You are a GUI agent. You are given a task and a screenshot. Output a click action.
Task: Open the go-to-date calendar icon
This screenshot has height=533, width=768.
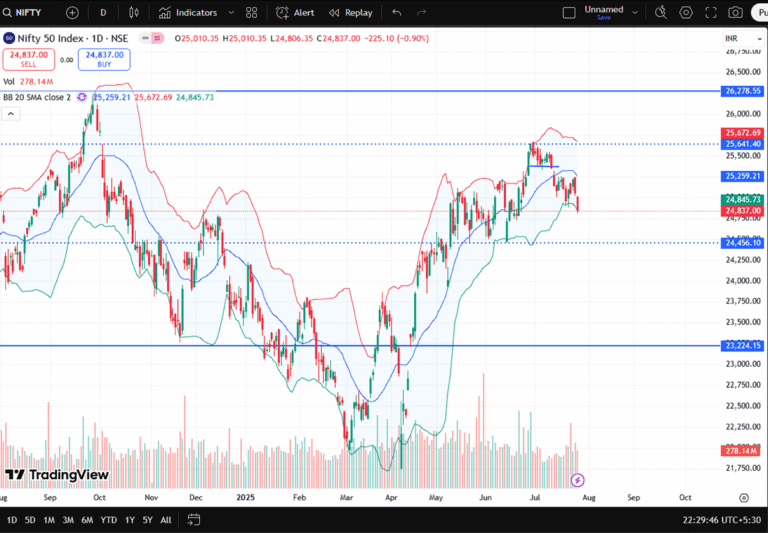[193, 520]
